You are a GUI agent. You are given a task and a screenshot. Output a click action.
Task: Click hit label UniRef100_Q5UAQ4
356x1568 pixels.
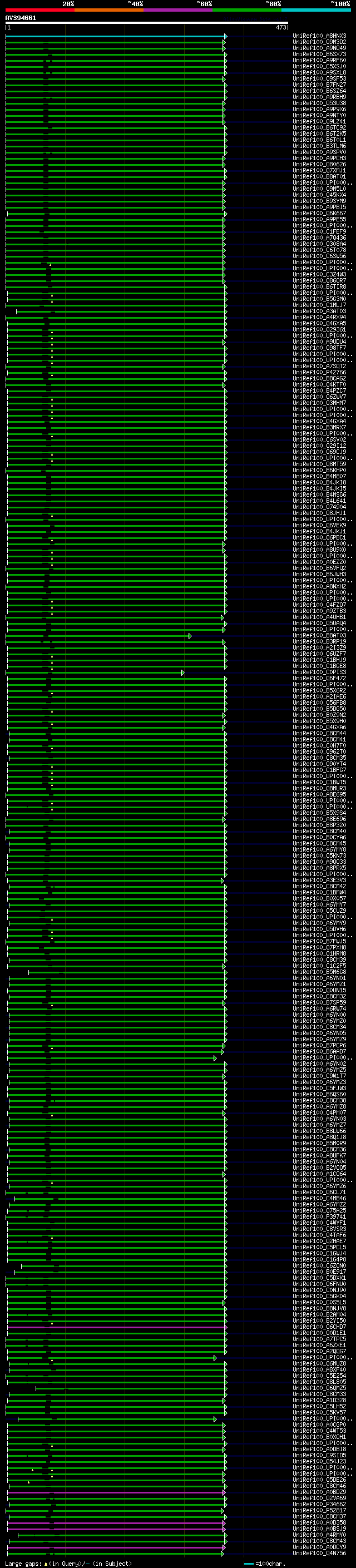coord(319,624)
